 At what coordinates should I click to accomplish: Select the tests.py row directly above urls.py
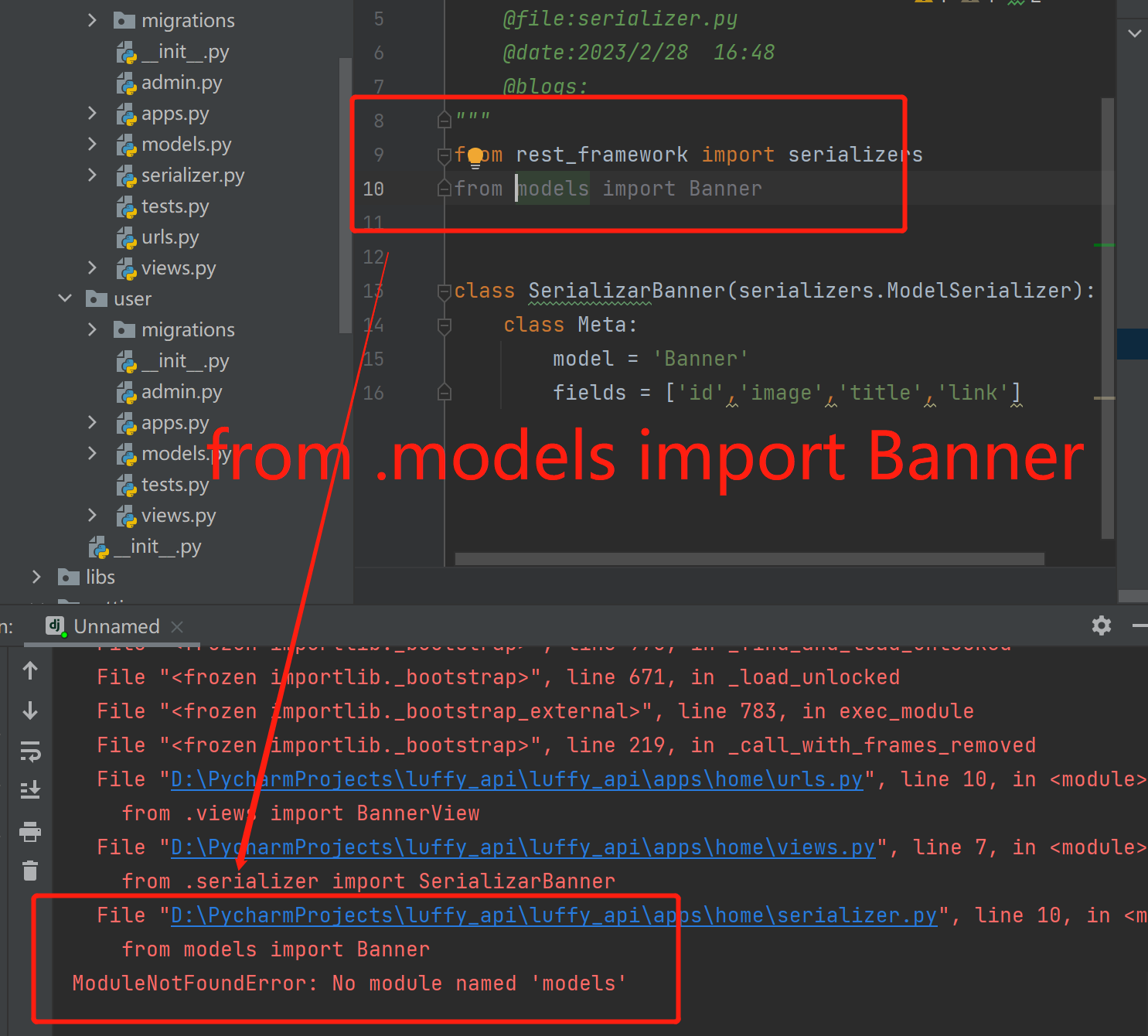(175, 206)
